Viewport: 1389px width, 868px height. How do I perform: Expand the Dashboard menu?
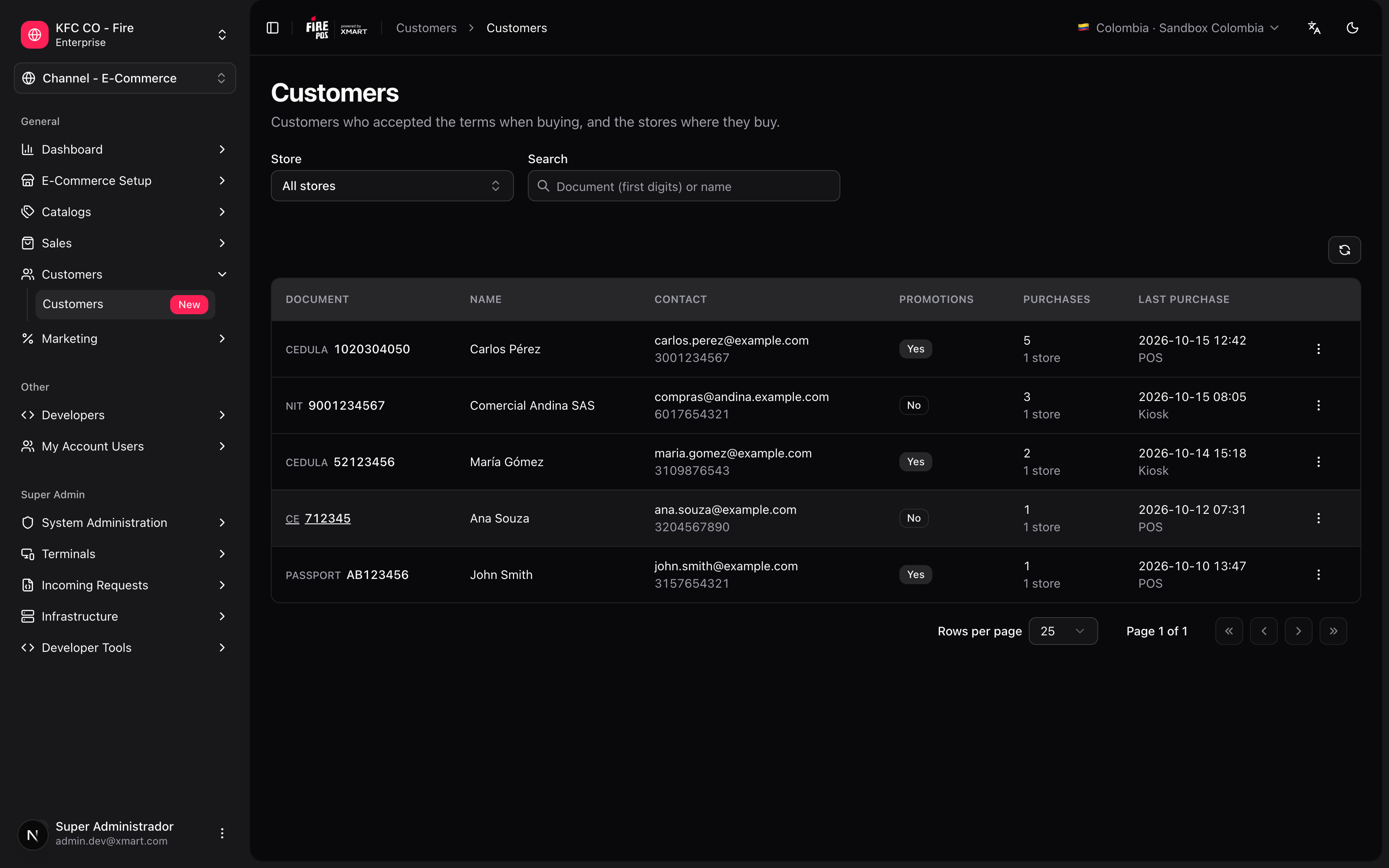(125, 149)
